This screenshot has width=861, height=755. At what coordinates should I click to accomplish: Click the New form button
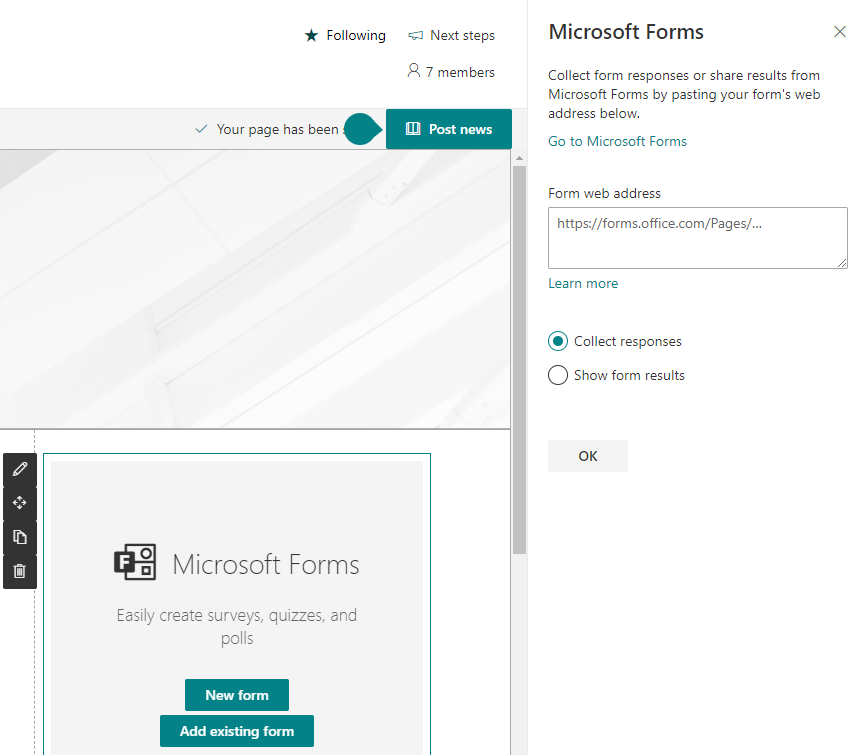point(237,695)
